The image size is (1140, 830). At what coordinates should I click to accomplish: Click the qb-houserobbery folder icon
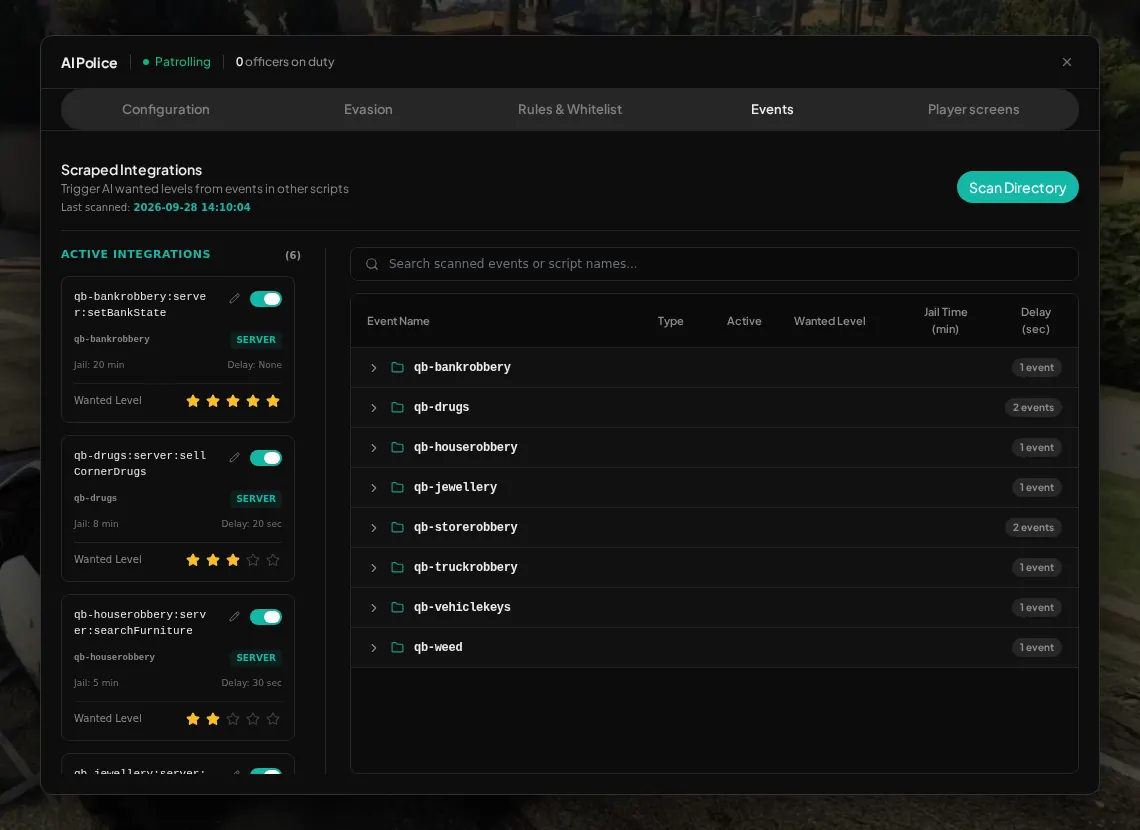click(x=397, y=447)
